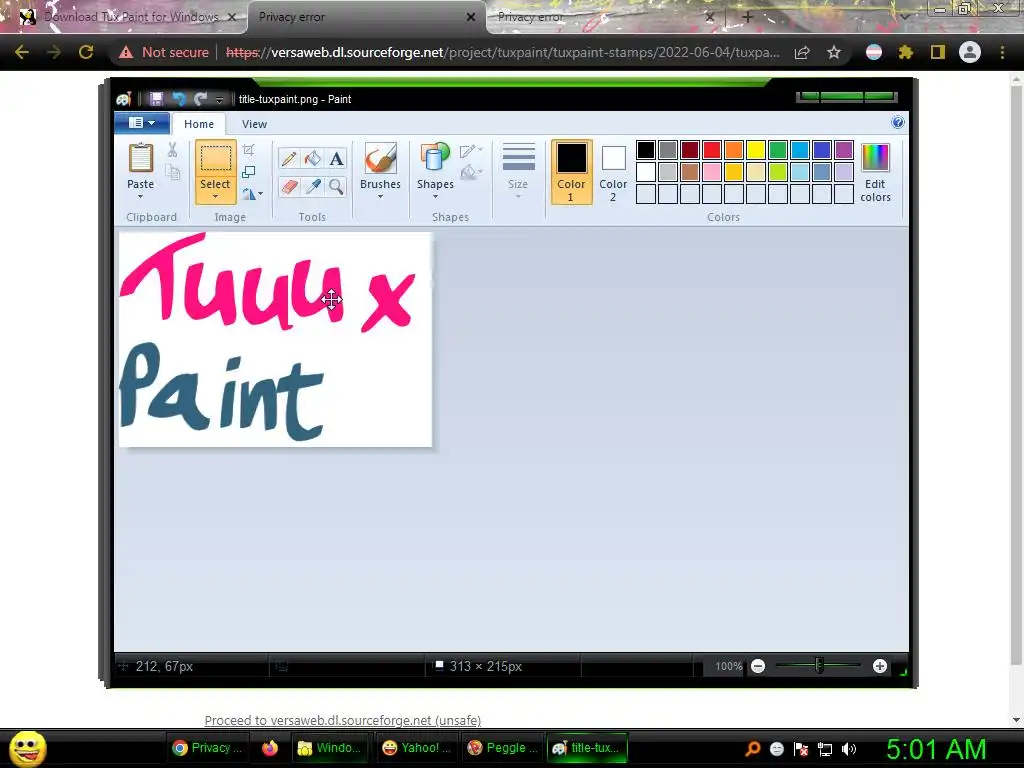Open the Paint file menu button
This screenshot has height=768, width=1024.
142,123
